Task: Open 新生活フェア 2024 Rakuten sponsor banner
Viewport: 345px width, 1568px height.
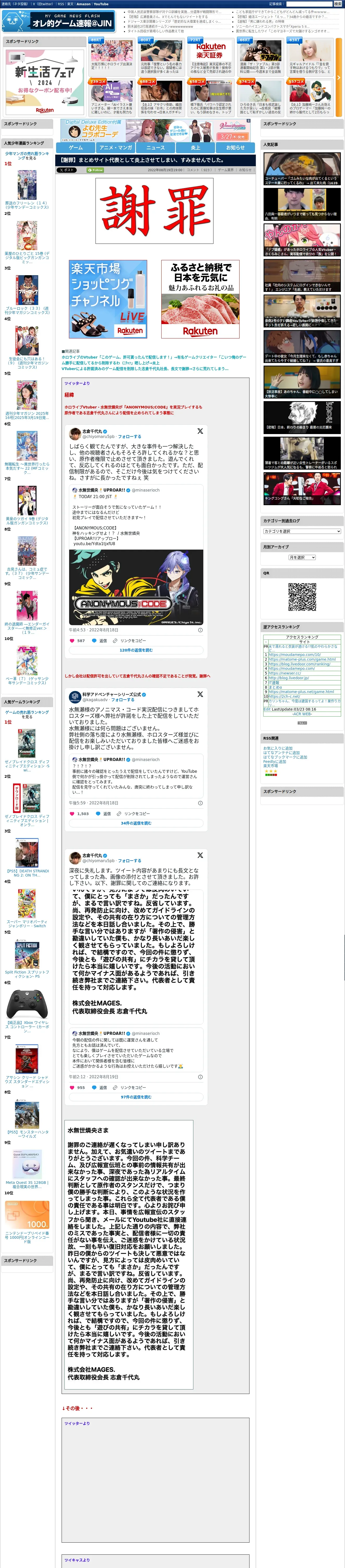Action: [x=44, y=82]
